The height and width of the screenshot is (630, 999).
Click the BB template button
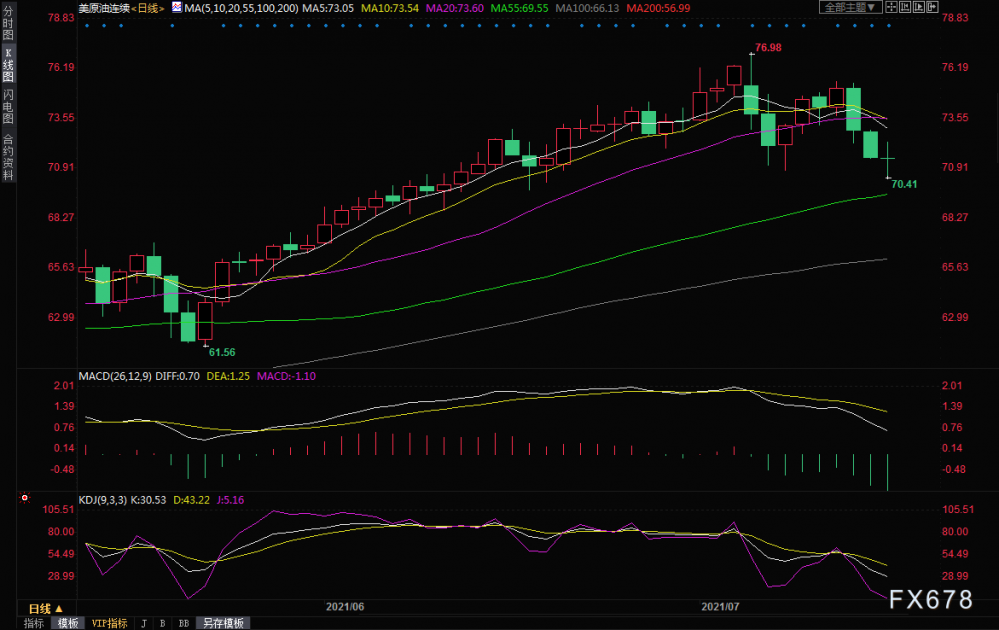(x=184, y=623)
